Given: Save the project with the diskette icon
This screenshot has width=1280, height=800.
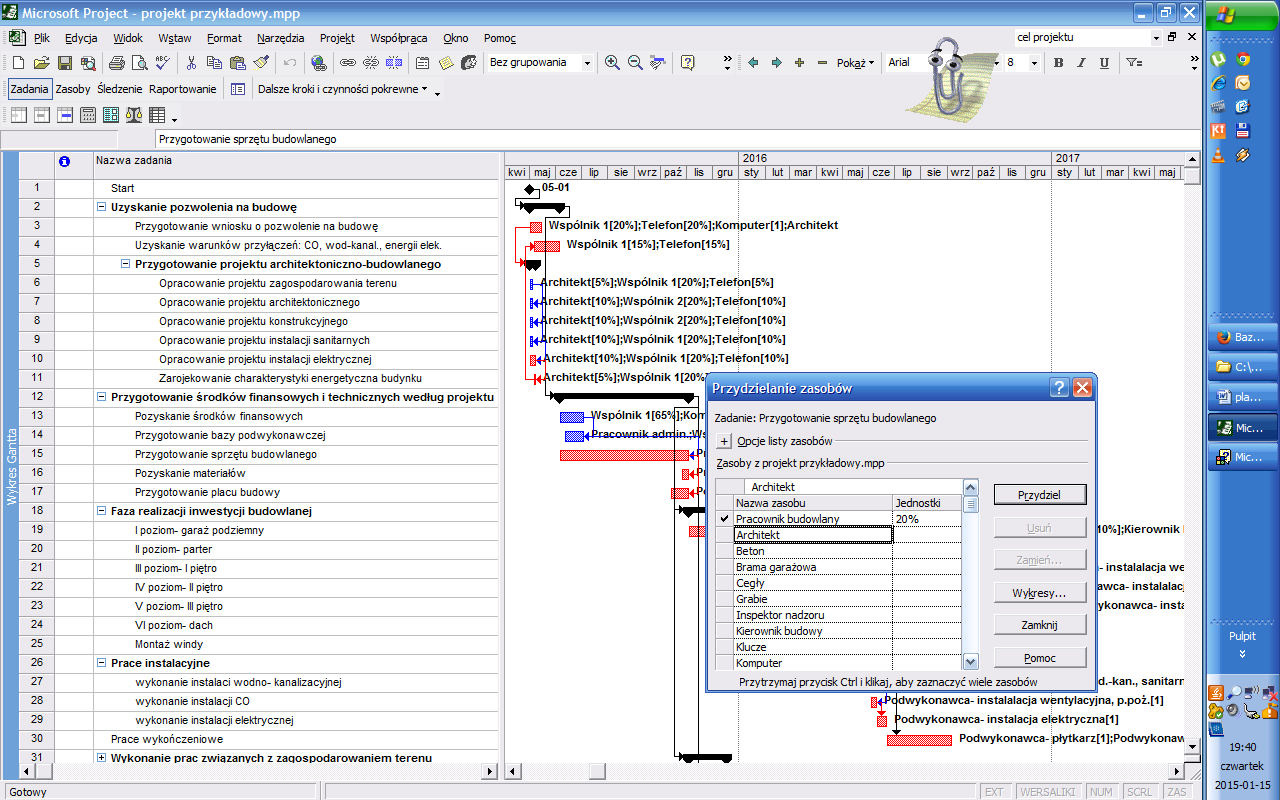Looking at the screenshot, I should click(65, 63).
